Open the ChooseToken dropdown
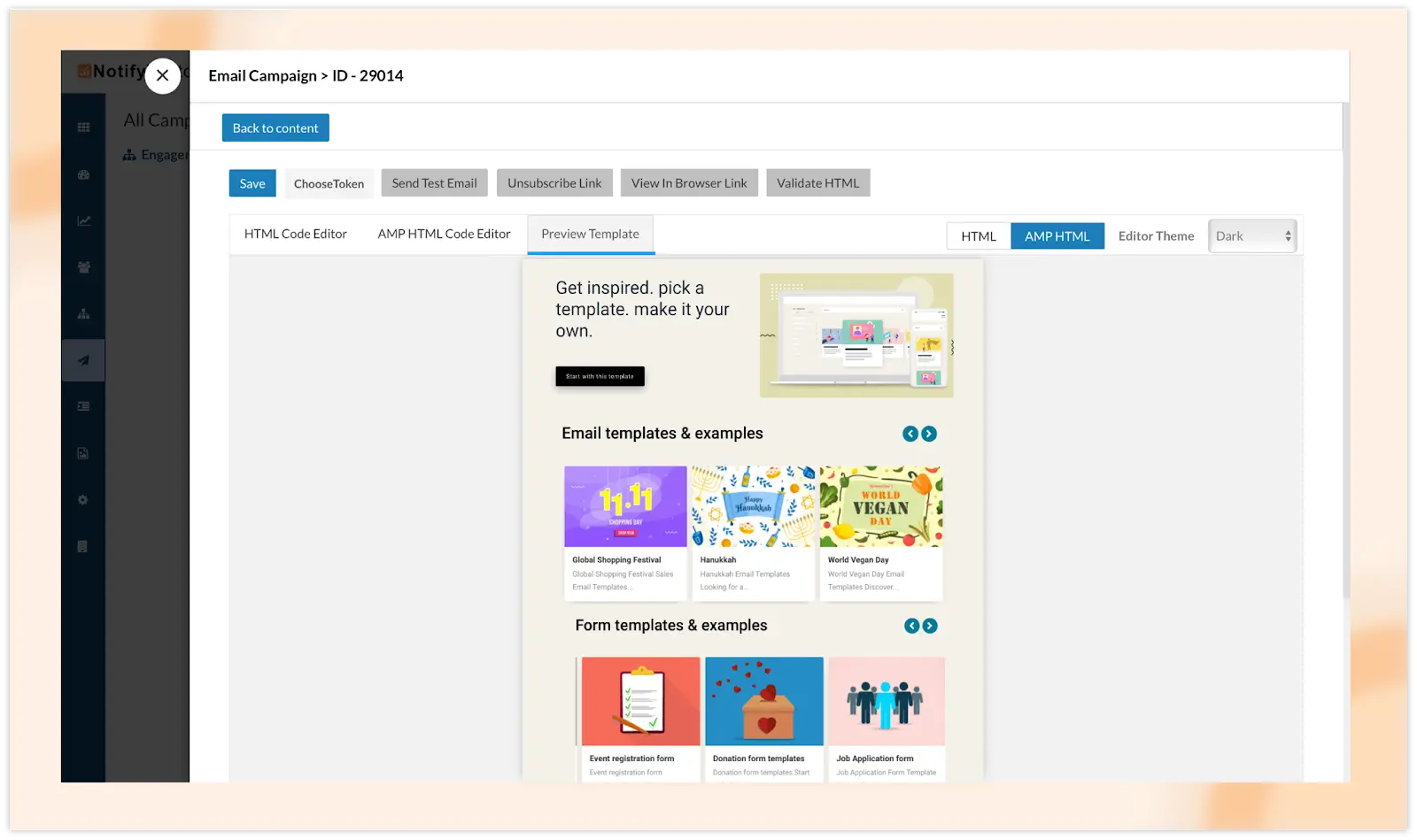 329,184
